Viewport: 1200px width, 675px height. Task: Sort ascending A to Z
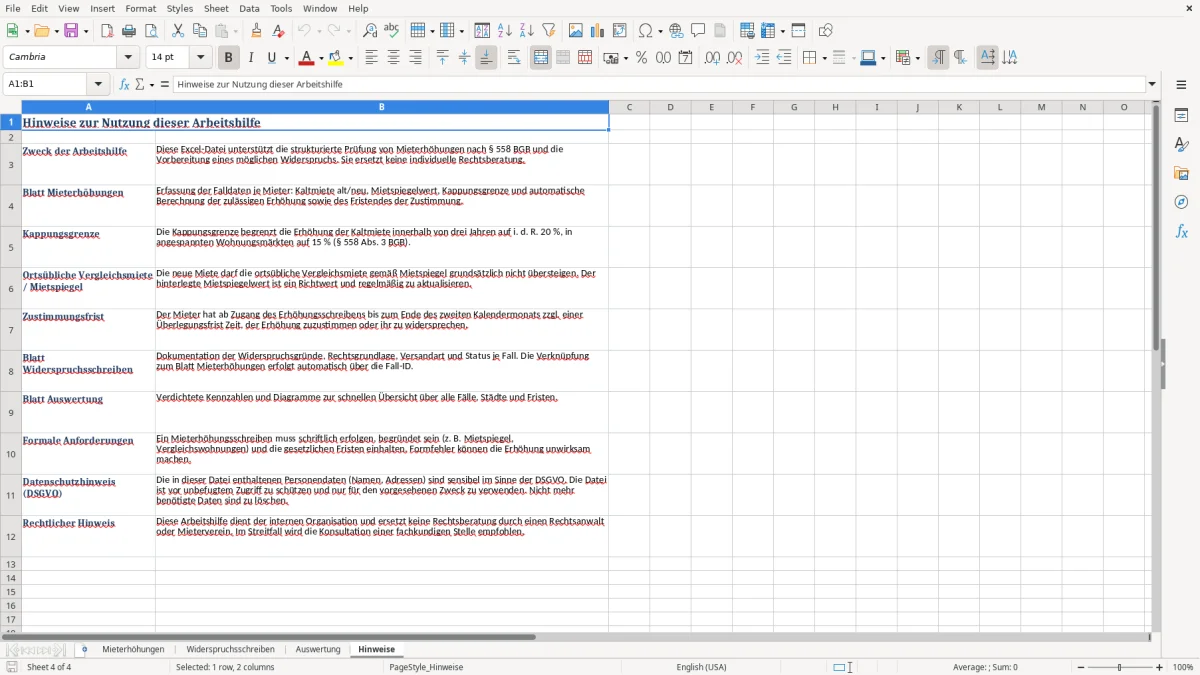(x=505, y=31)
